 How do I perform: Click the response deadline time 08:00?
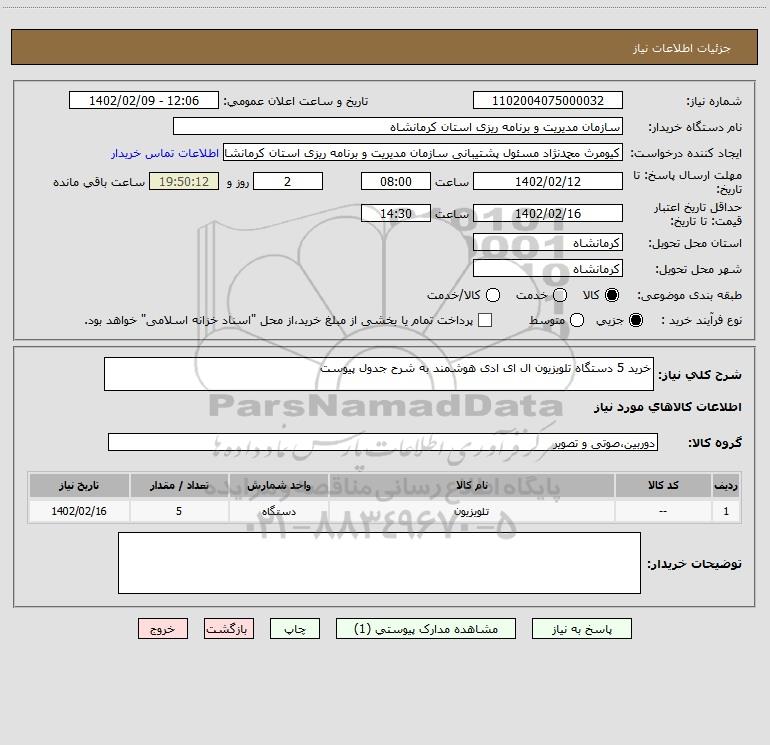396,181
